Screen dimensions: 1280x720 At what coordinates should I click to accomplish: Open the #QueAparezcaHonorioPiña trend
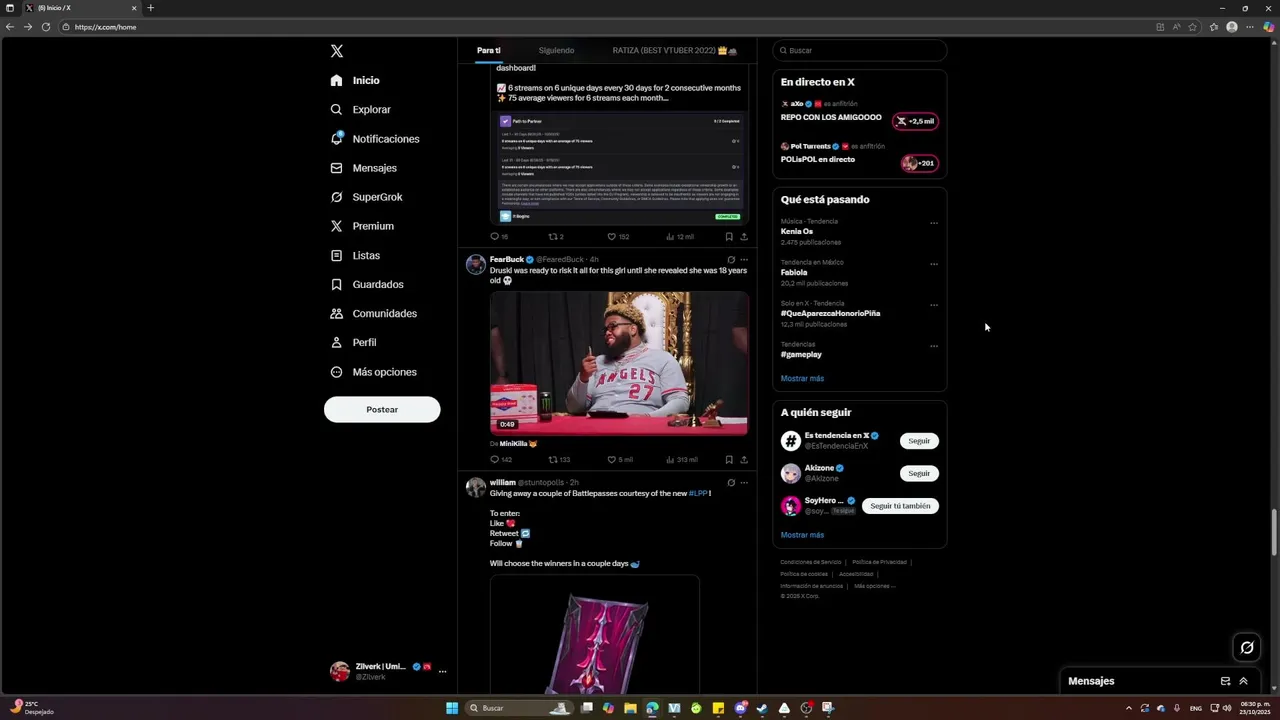coord(830,313)
